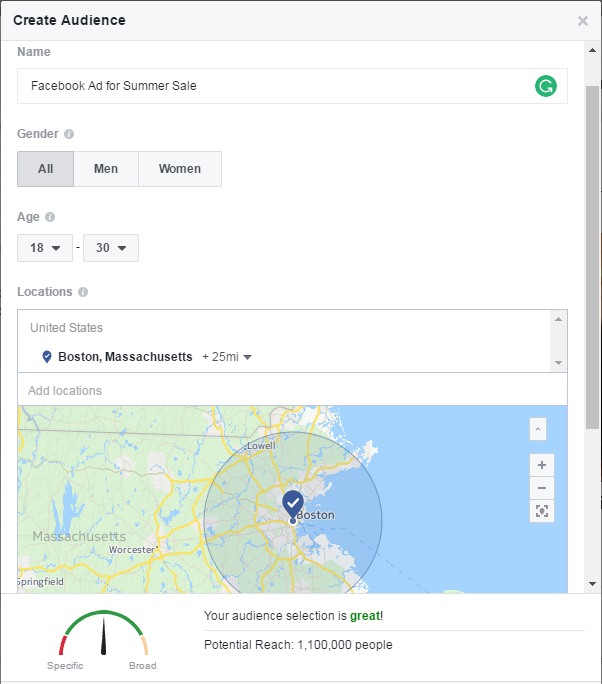This screenshot has height=684, width=602.
Task: Click the United States heading in locations
Action: point(66,328)
